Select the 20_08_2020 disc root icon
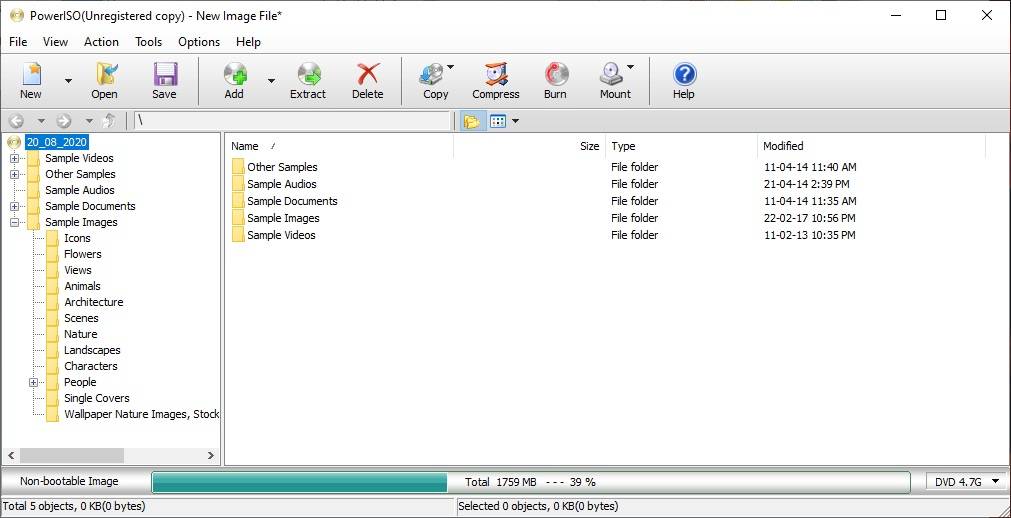 tap(15, 142)
